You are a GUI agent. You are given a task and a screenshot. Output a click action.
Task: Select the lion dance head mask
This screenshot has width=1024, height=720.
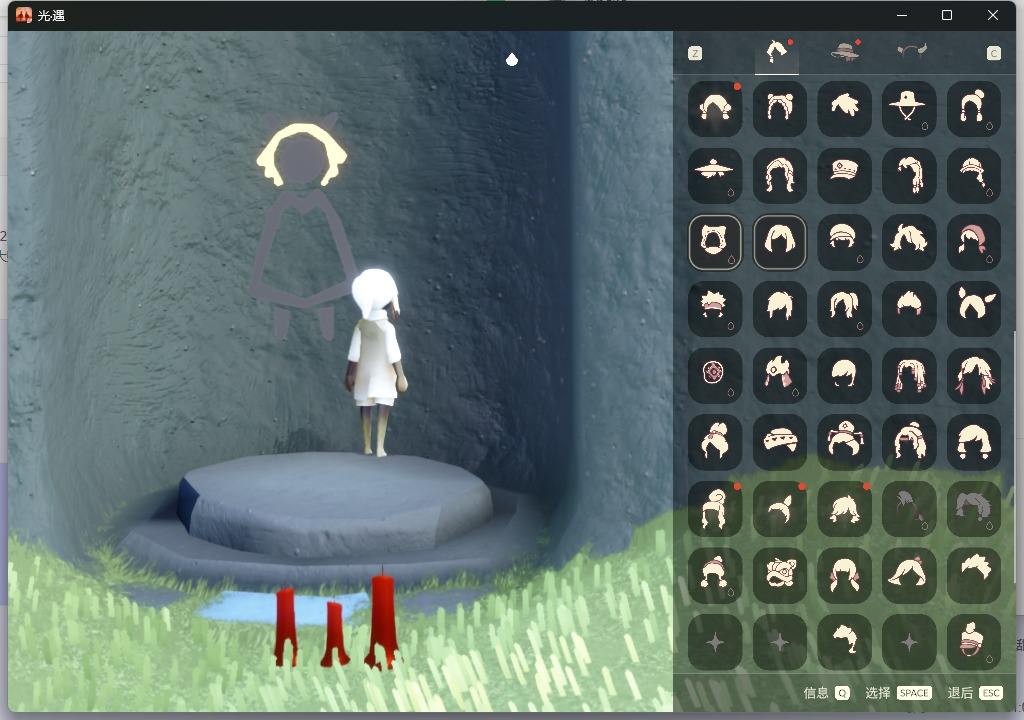click(779, 575)
